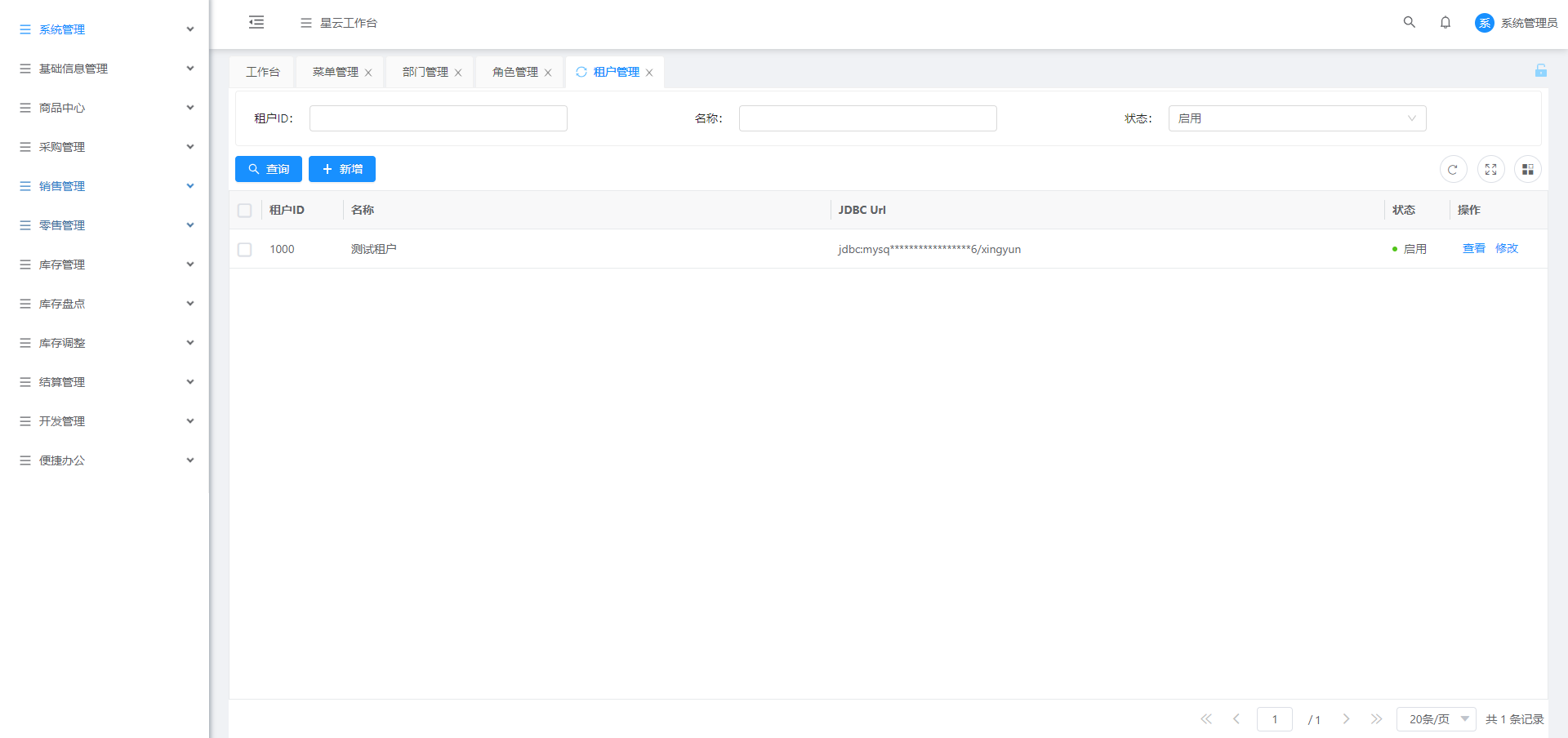The height and width of the screenshot is (738, 1568).
Task: Toggle fullscreen for the tenant table
Action: pos(1490,169)
